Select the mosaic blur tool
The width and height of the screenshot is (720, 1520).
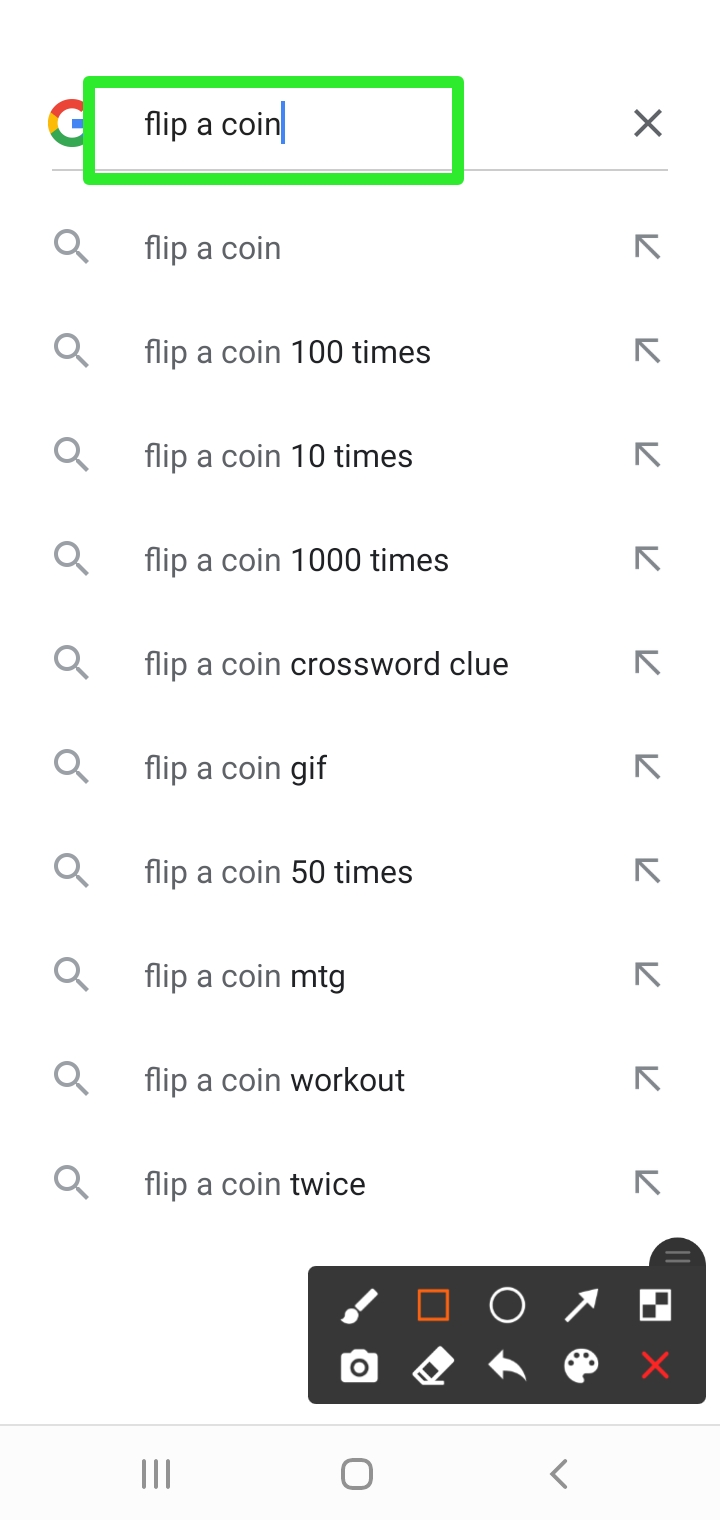tap(655, 1306)
